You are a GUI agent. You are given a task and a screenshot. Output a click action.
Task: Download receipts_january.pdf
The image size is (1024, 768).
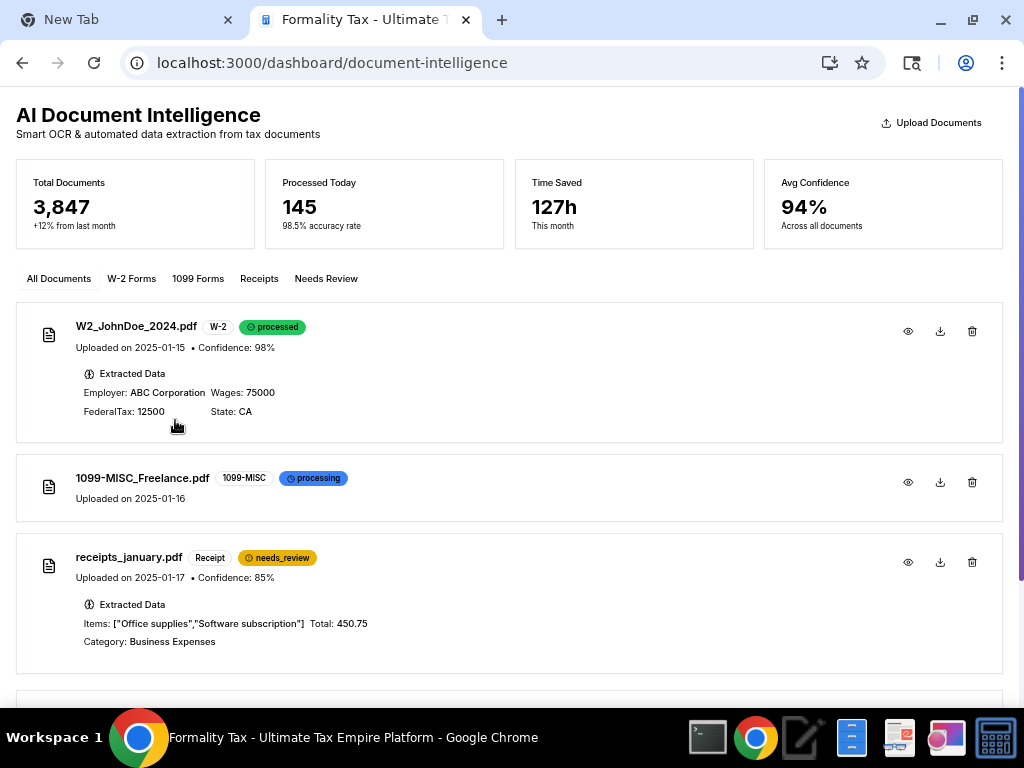pos(939,562)
